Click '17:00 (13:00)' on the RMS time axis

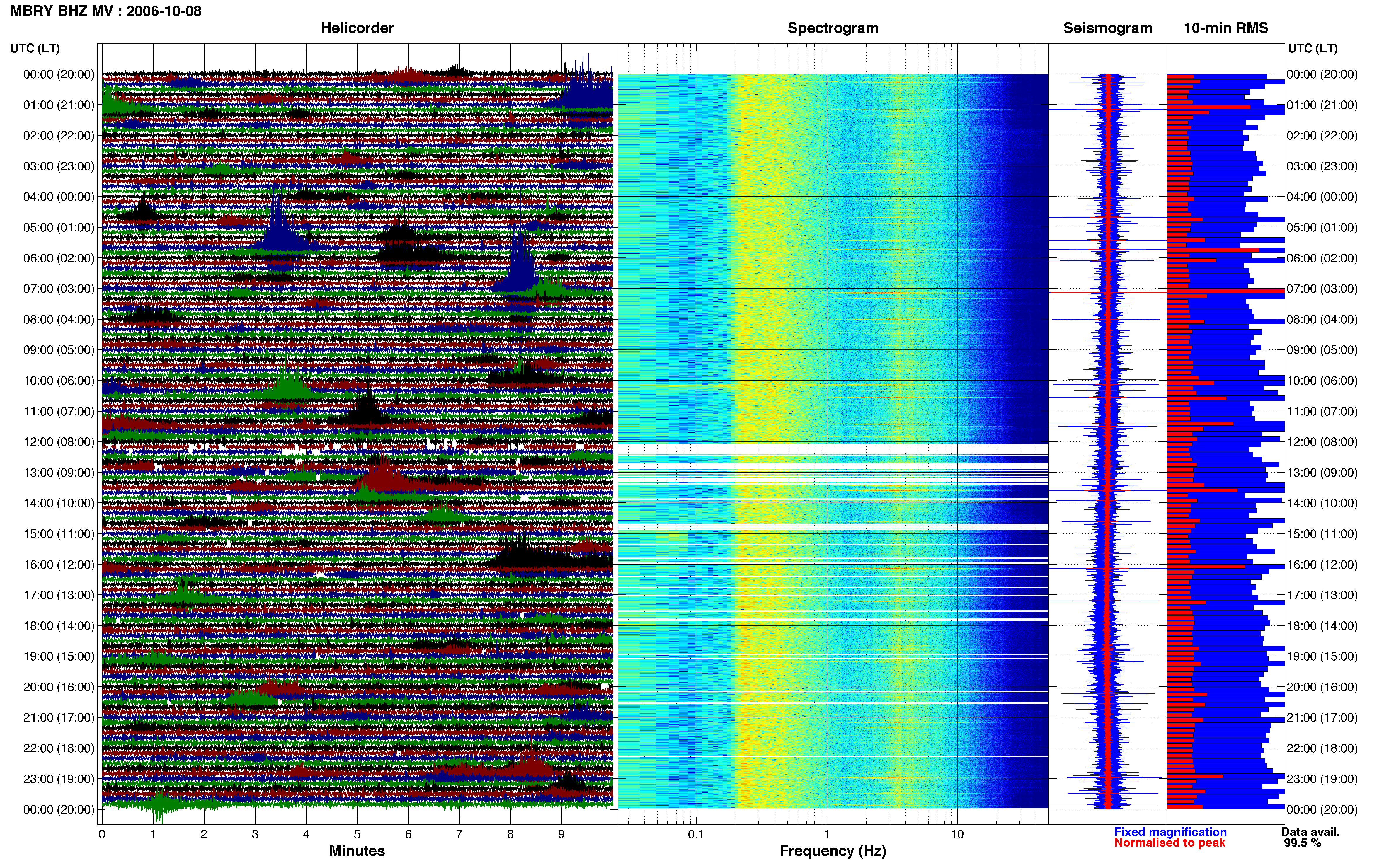pos(1322,595)
